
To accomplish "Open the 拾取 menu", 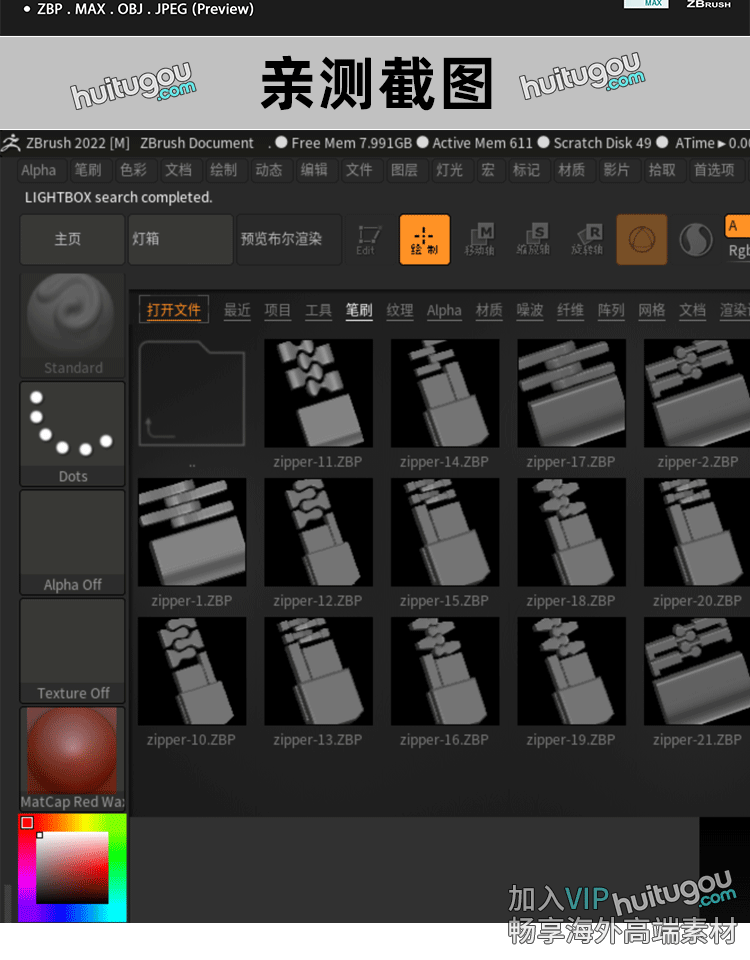I will pos(662,170).
